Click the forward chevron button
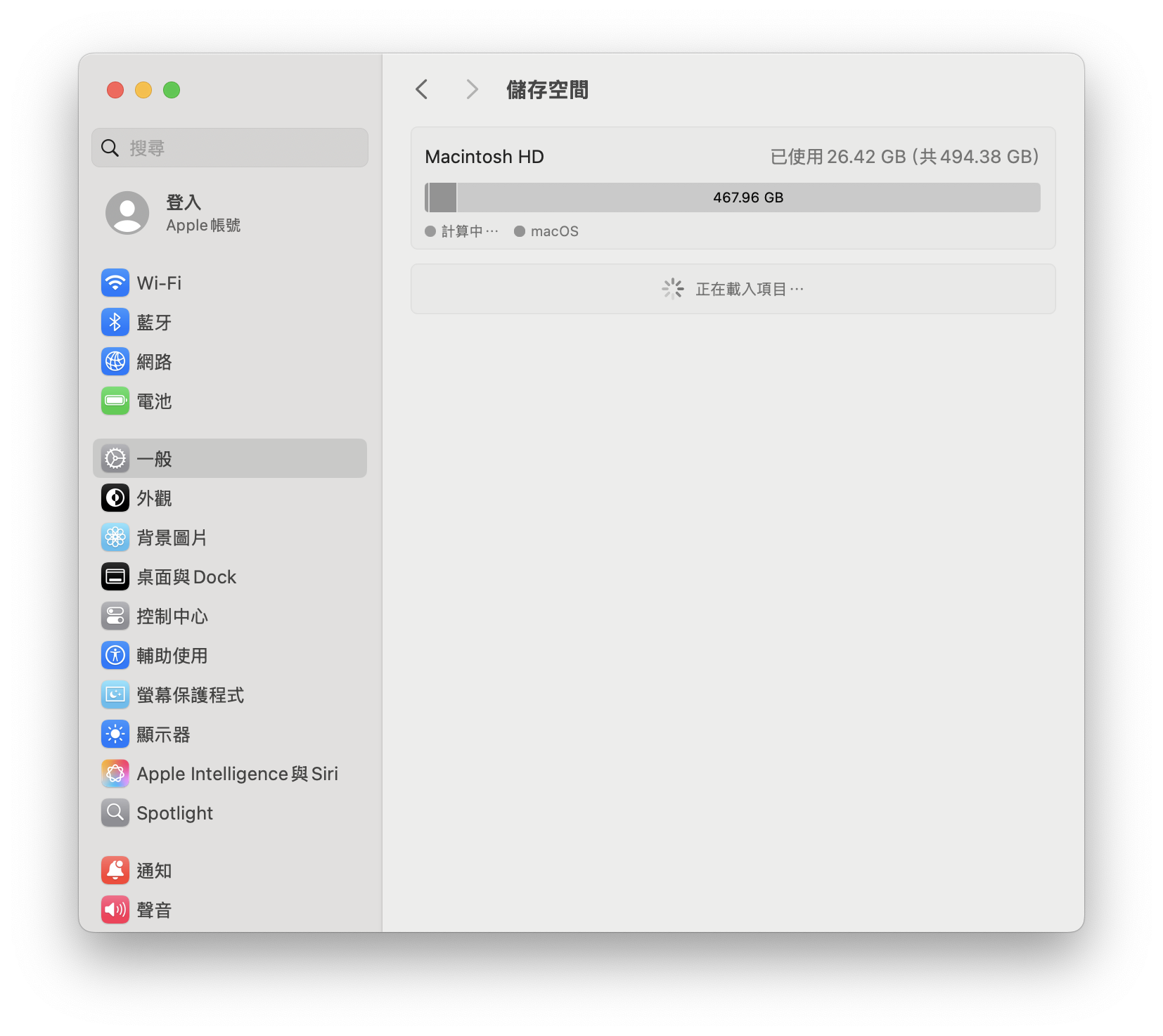The image size is (1163, 1036). coord(472,90)
